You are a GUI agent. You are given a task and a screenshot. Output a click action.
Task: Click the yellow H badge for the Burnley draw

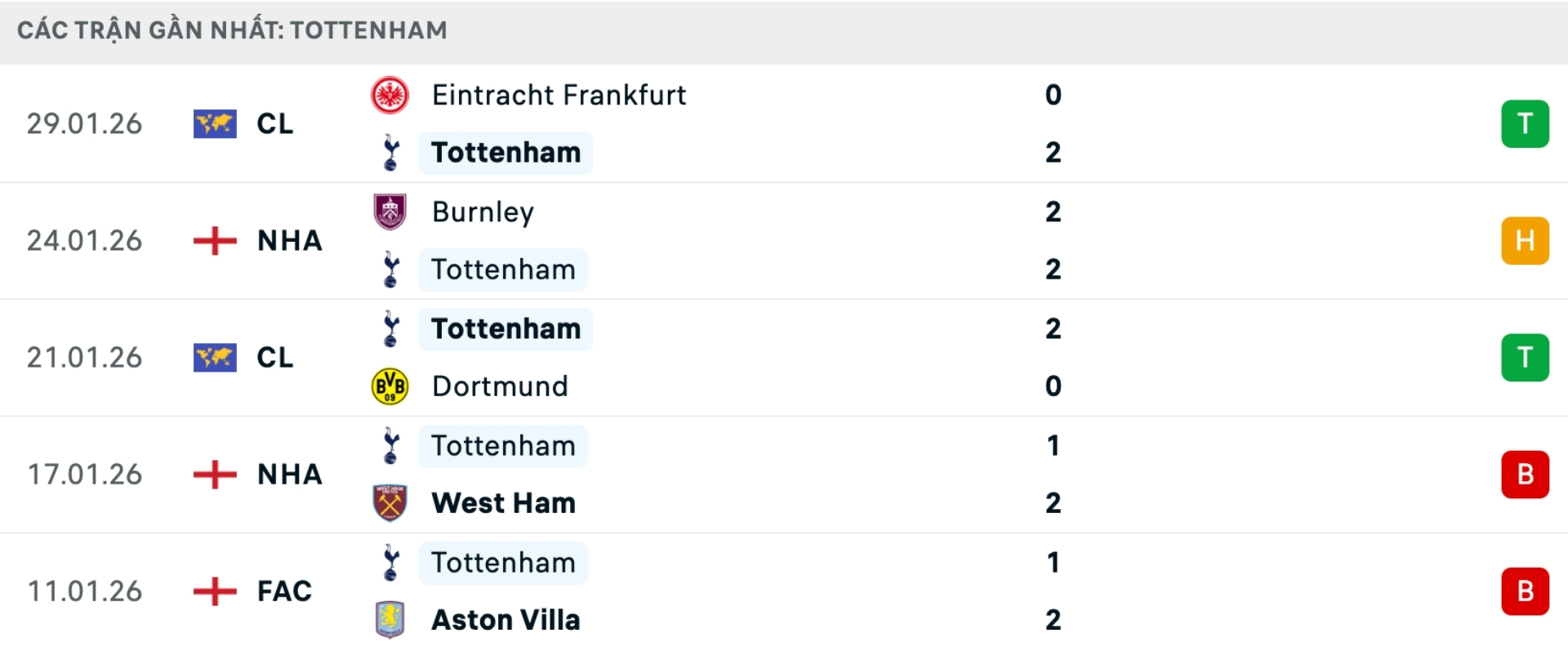(1524, 240)
